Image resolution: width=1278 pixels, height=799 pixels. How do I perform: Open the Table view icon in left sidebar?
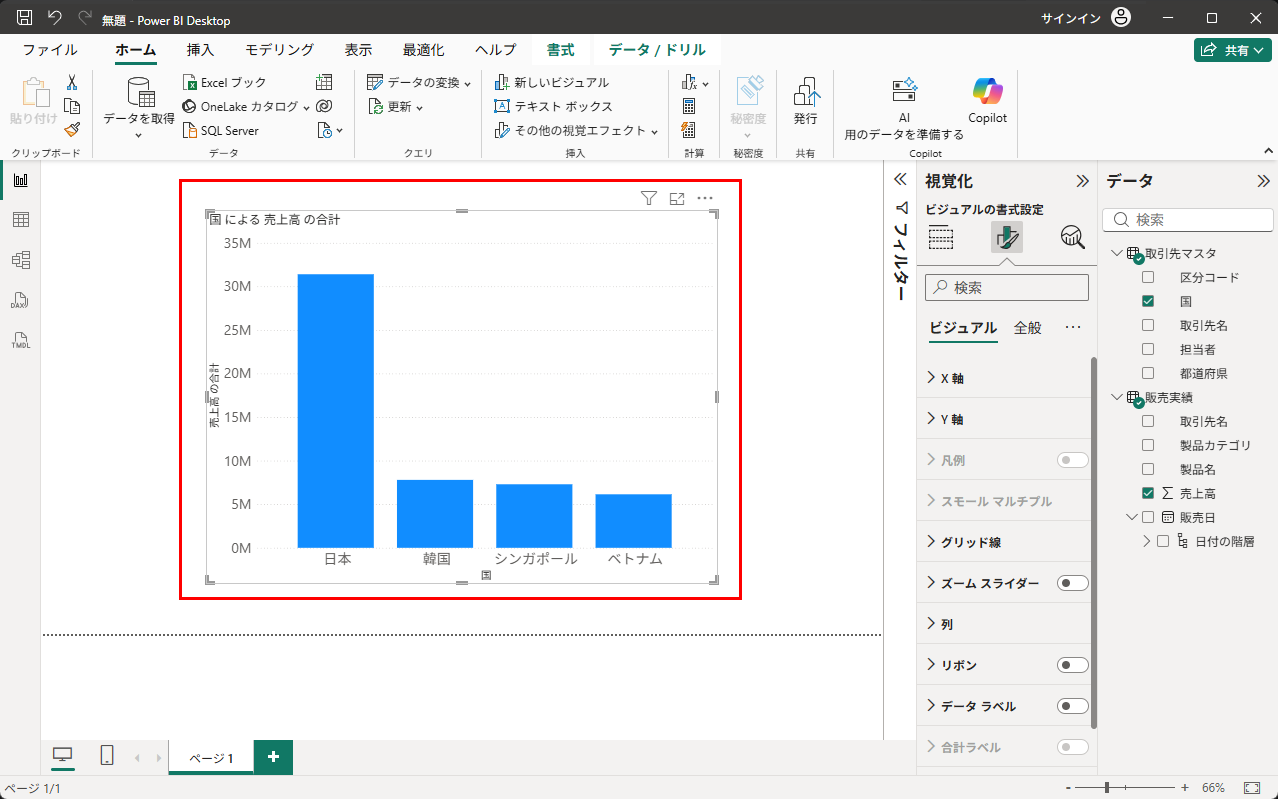point(20,220)
